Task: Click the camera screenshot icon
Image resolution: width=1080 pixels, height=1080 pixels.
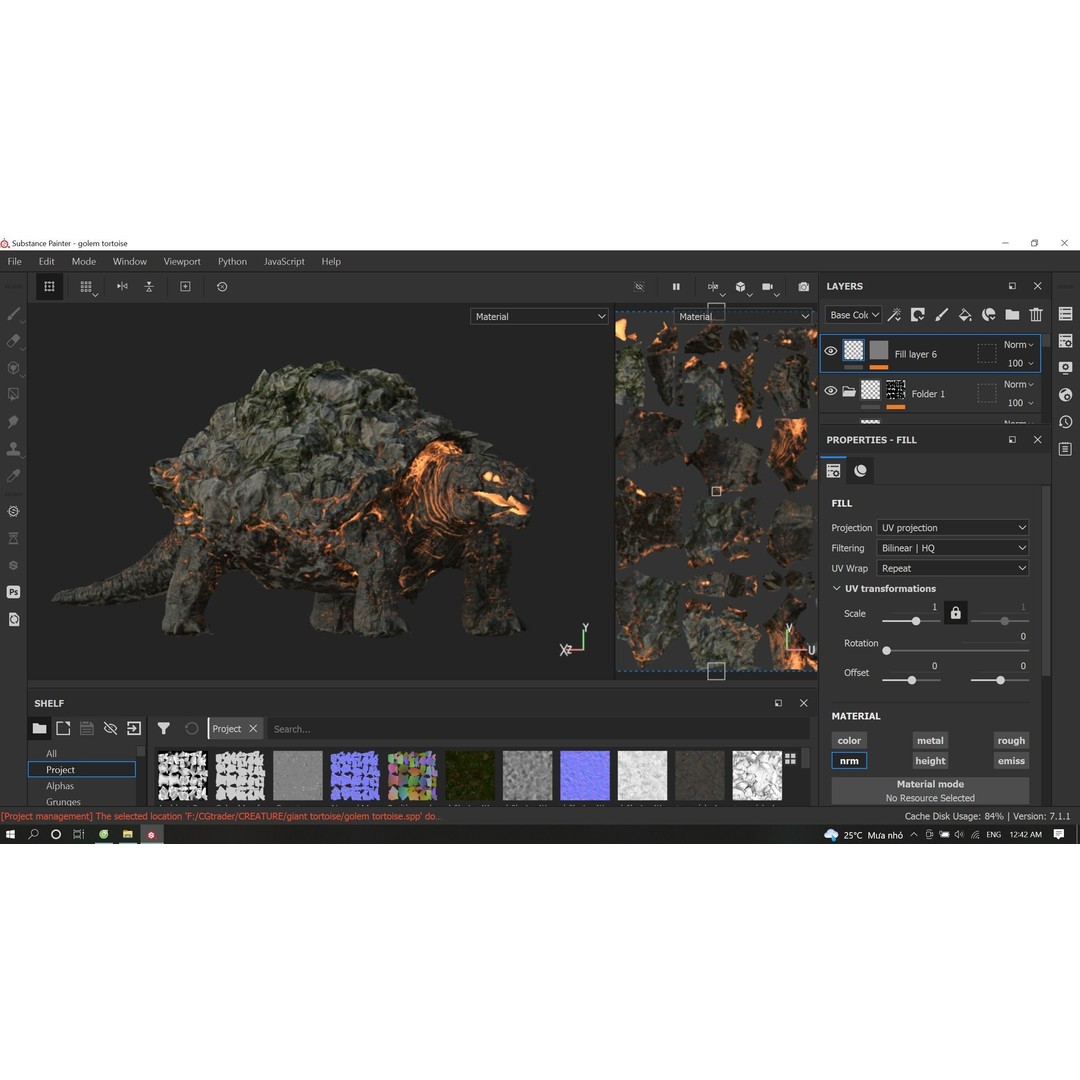Action: click(x=803, y=287)
